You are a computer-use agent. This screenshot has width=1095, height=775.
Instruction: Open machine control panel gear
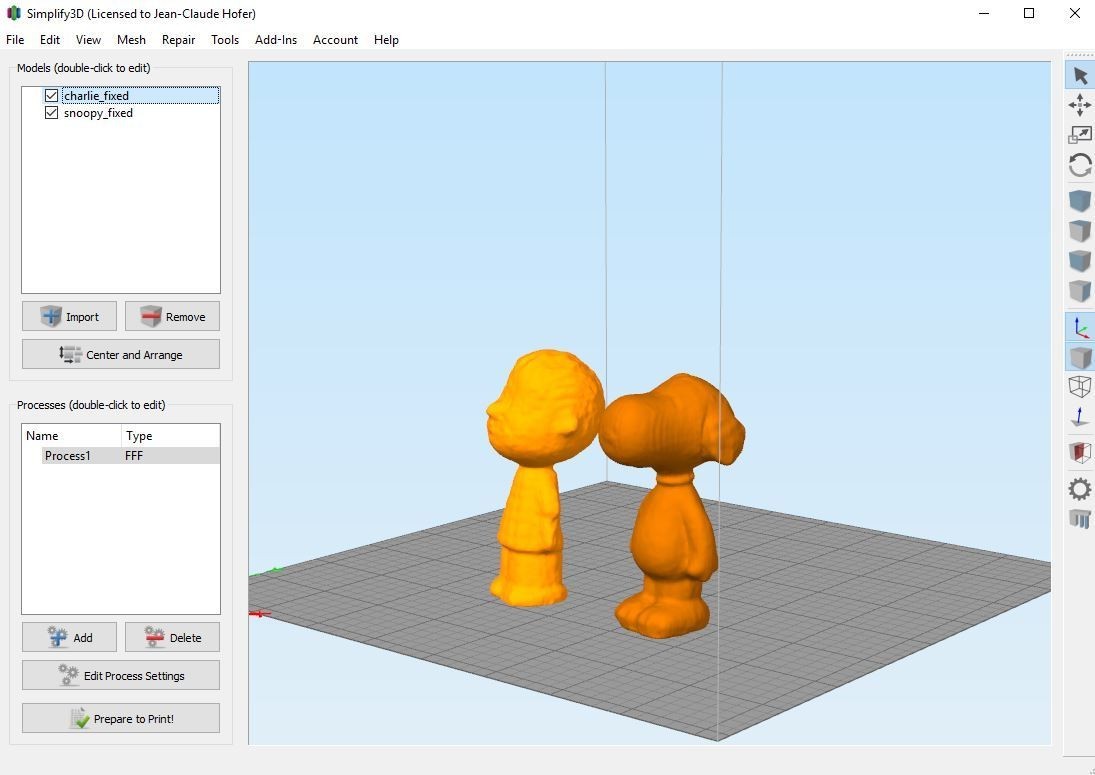[1080, 489]
